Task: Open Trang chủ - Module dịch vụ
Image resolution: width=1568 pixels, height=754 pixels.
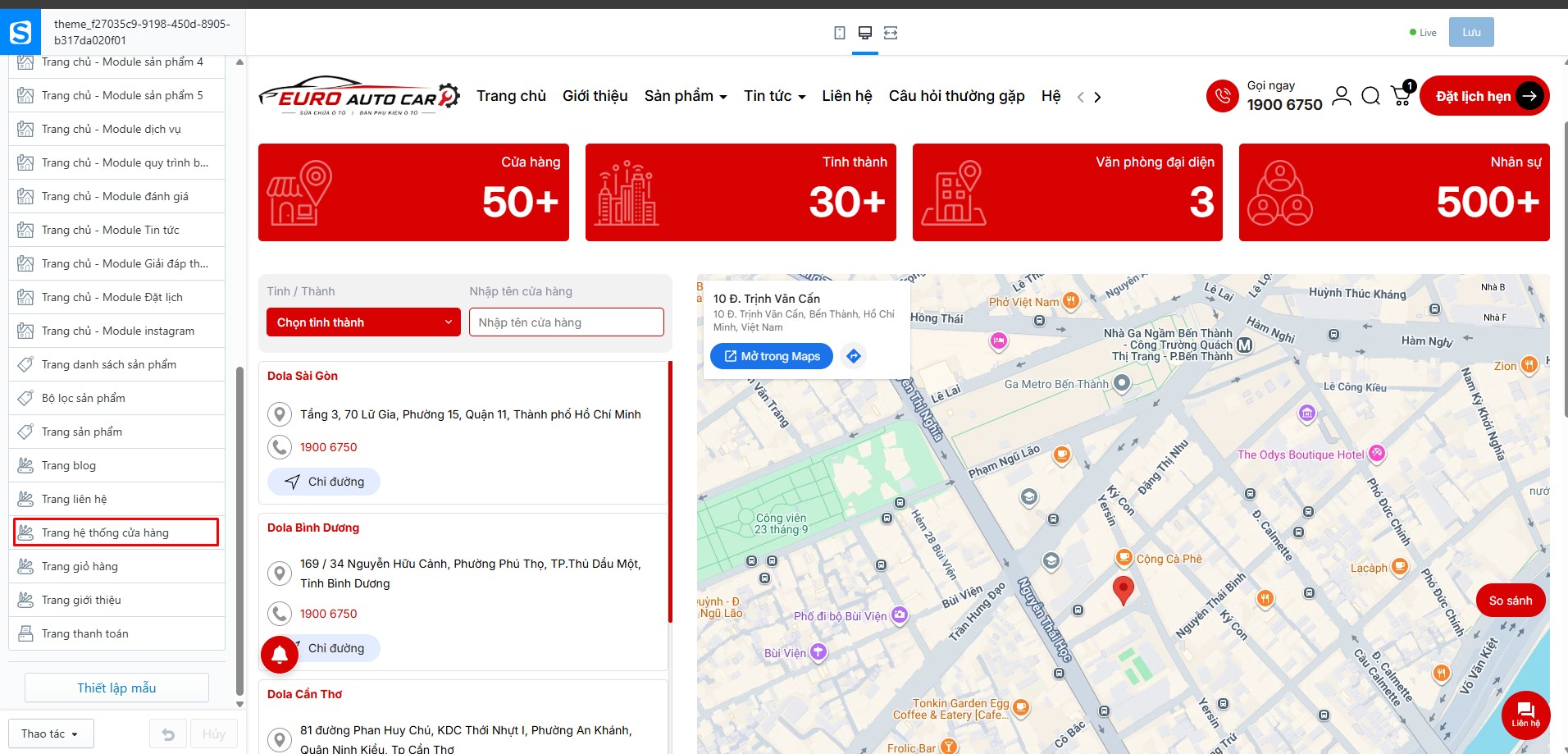Action: click(x=116, y=129)
